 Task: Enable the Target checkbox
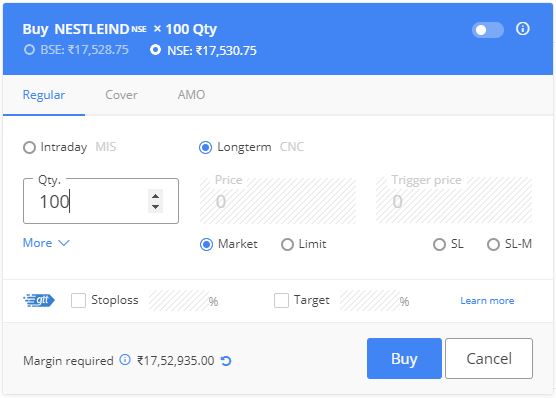[x=281, y=300]
